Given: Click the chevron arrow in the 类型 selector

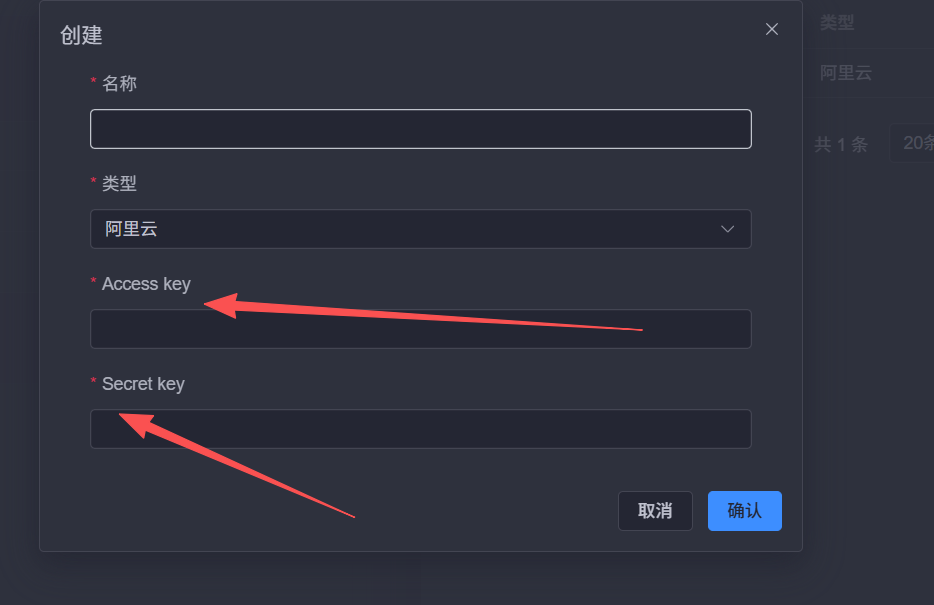Looking at the screenshot, I should click(728, 229).
